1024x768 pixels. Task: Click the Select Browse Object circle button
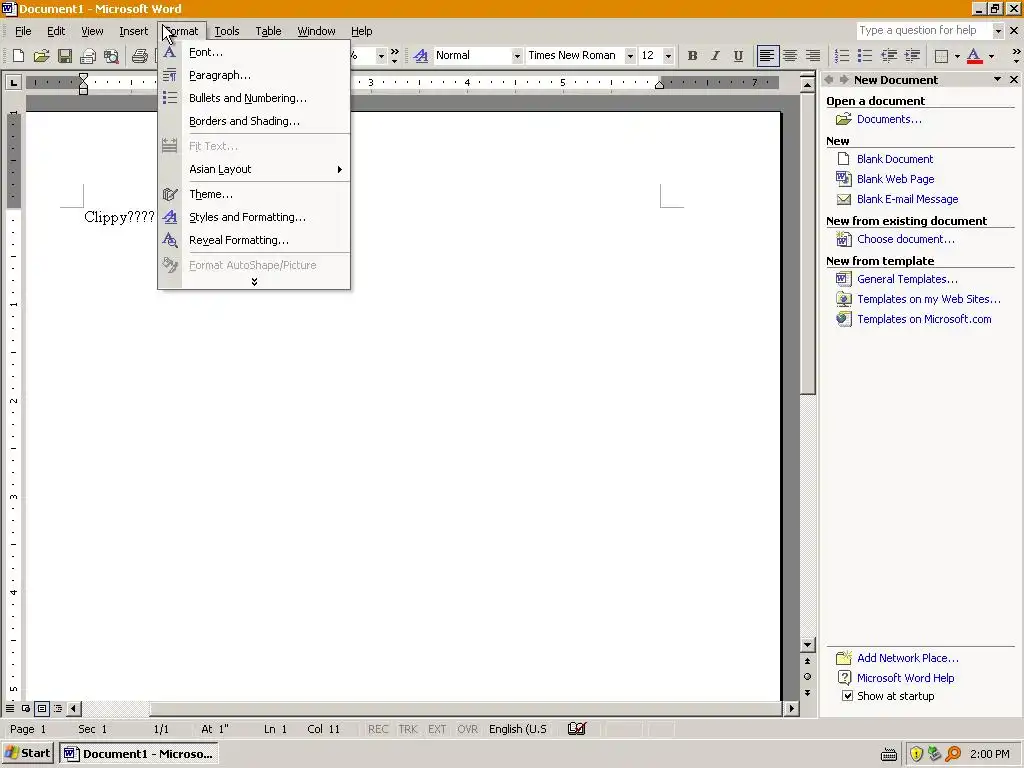pos(807,677)
